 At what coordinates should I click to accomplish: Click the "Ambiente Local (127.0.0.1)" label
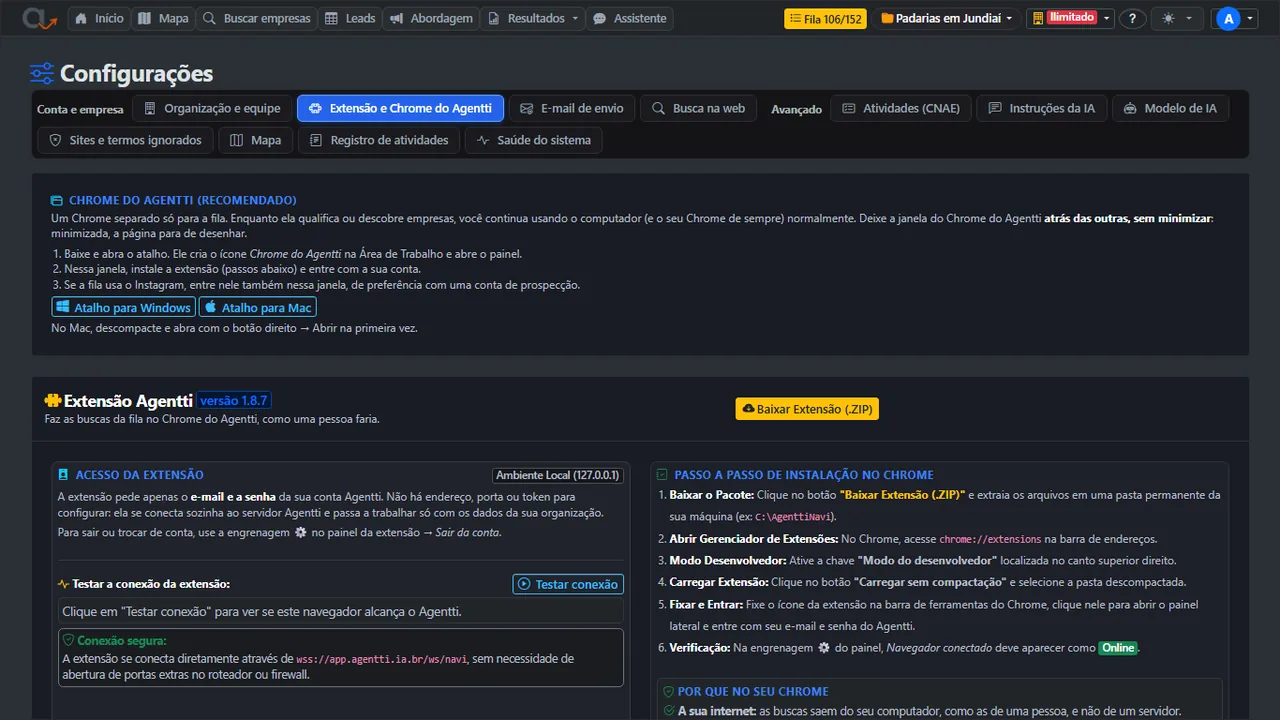pyautogui.click(x=557, y=475)
